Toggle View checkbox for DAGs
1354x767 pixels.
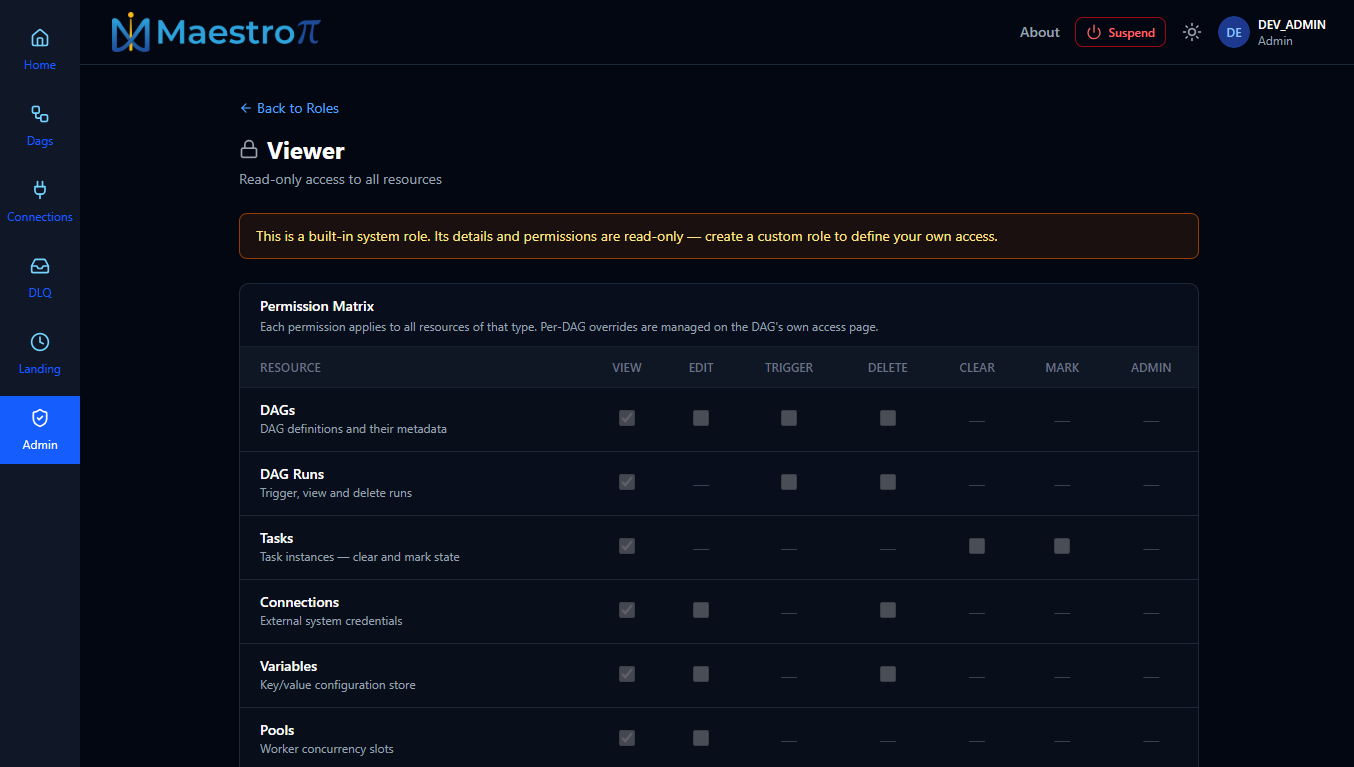pyautogui.click(x=627, y=418)
